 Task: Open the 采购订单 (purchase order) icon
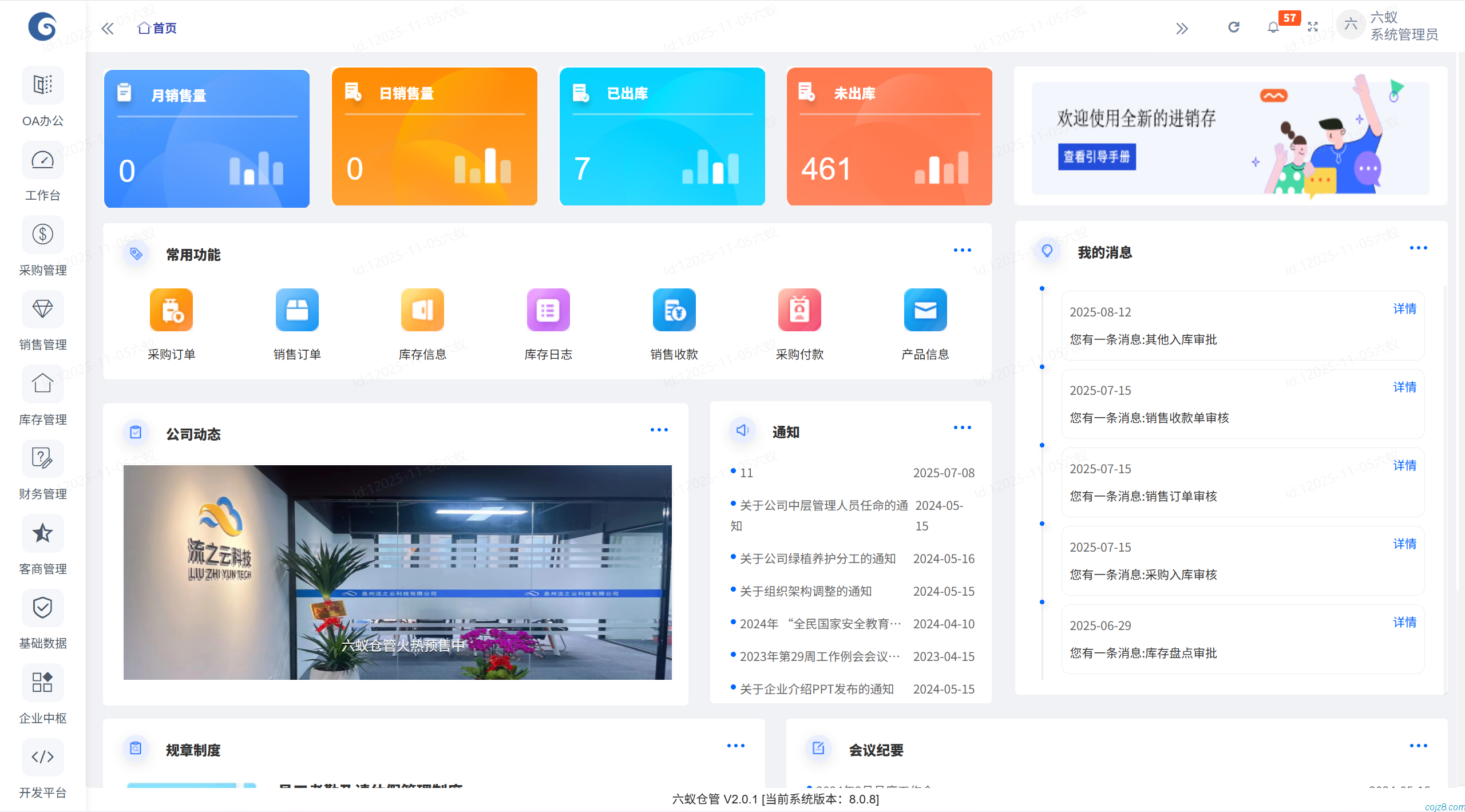(171, 310)
